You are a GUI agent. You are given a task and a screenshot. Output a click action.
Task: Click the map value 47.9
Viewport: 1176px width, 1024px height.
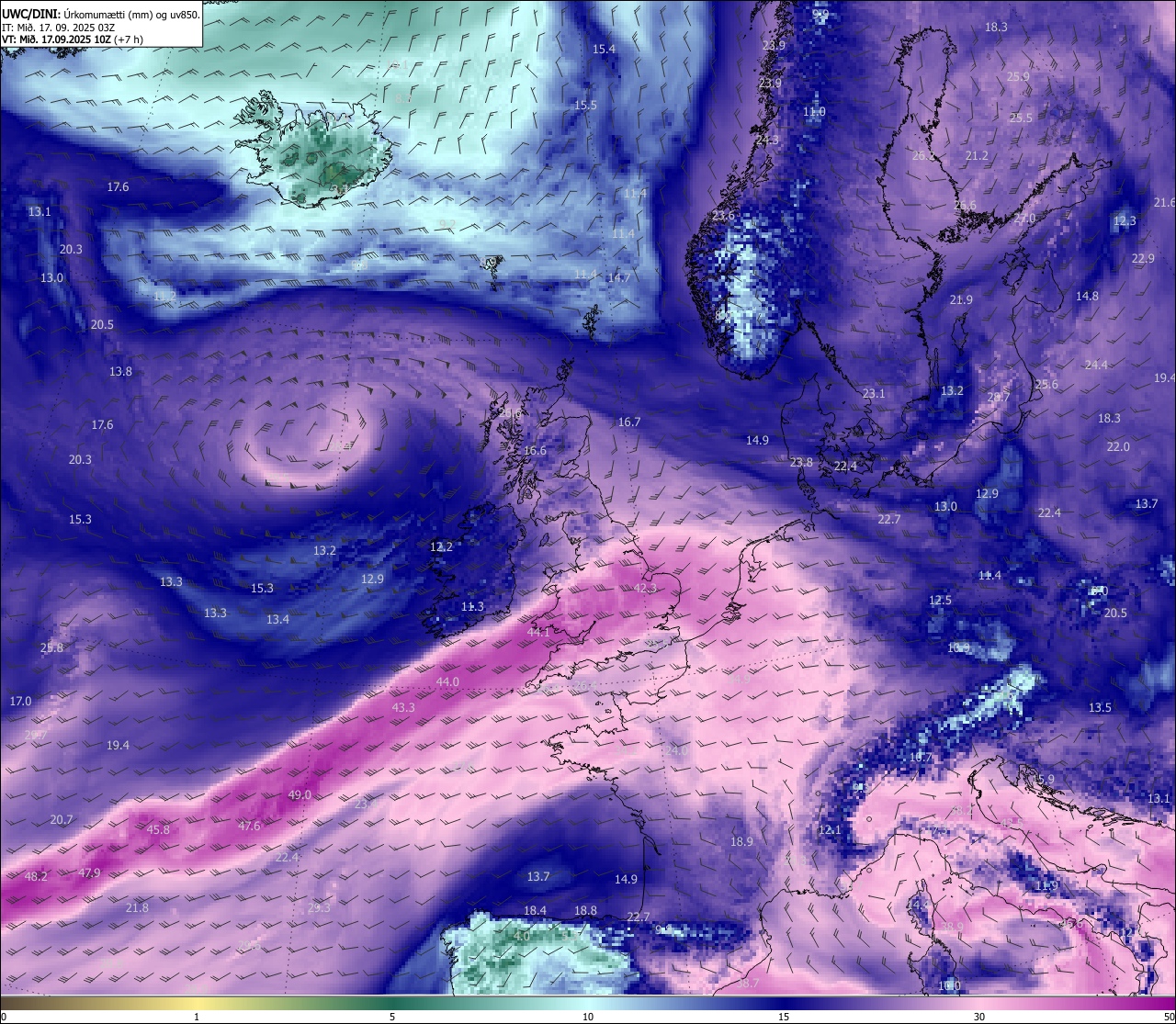tap(89, 872)
